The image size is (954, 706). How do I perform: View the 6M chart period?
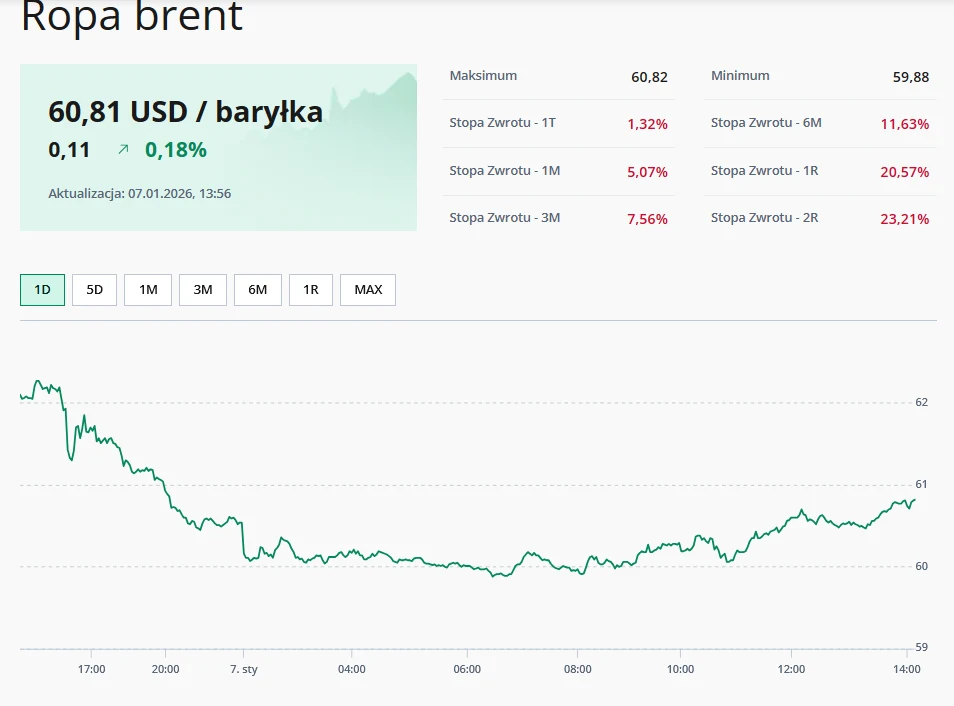pyautogui.click(x=257, y=289)
